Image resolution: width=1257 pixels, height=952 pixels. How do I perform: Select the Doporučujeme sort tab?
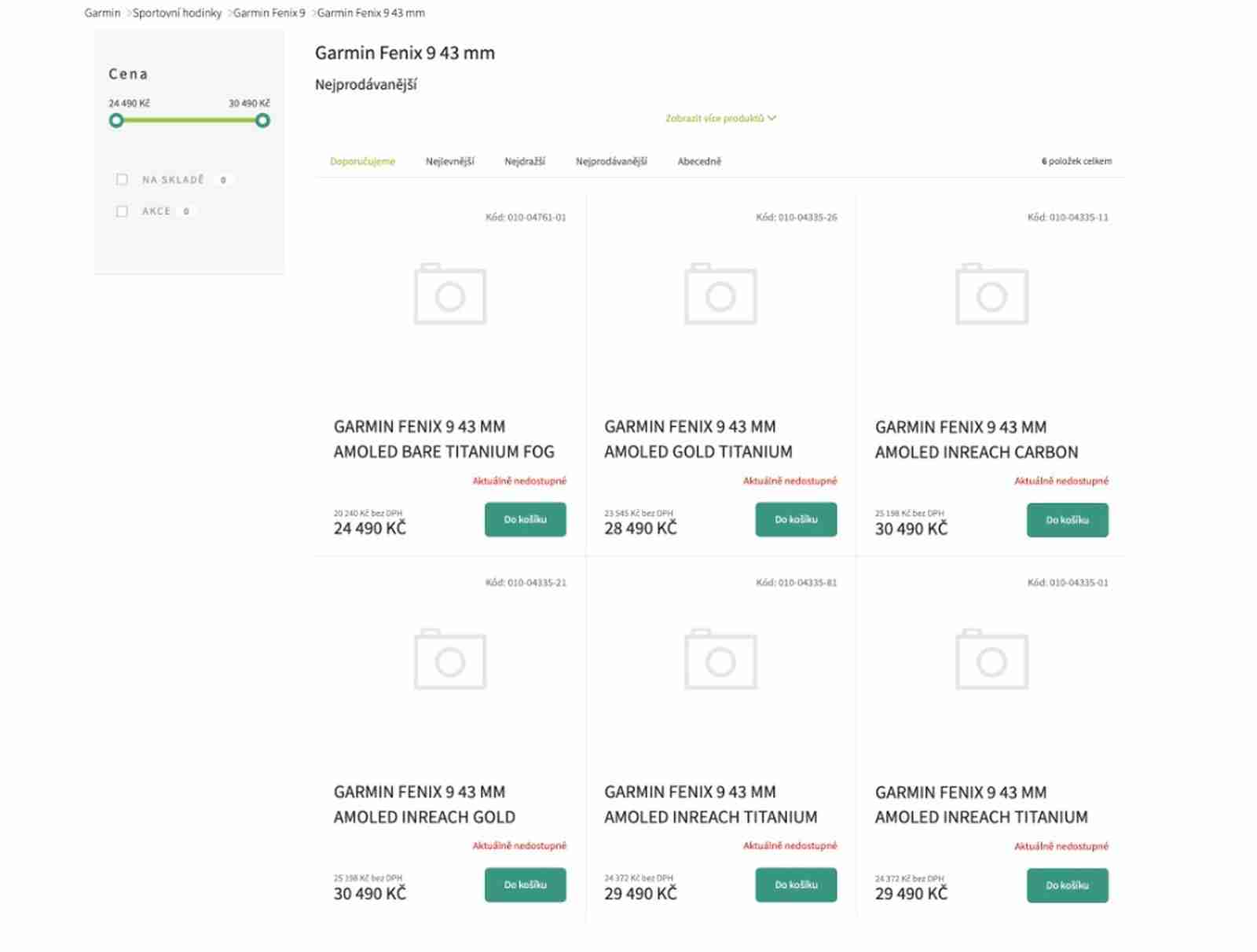coord(362,161)
